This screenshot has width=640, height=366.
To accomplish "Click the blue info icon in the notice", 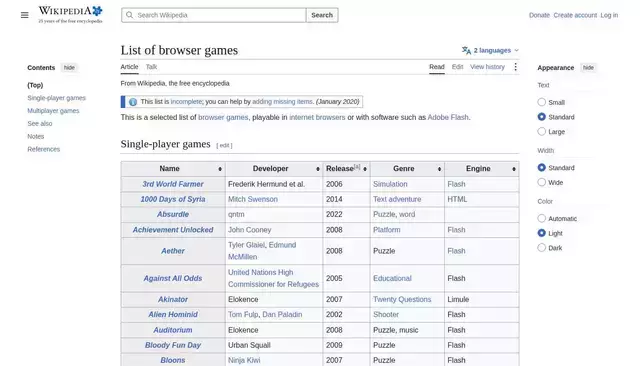I will click(133, 102).
